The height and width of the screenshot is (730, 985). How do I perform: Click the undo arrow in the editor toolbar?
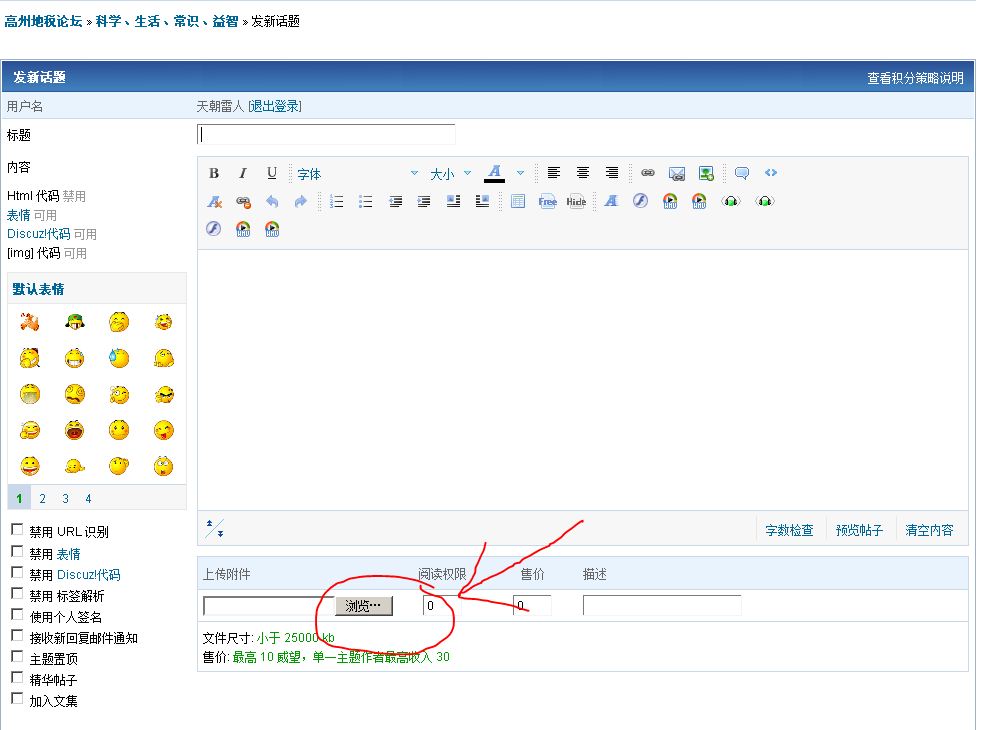[x=272, y=201]
